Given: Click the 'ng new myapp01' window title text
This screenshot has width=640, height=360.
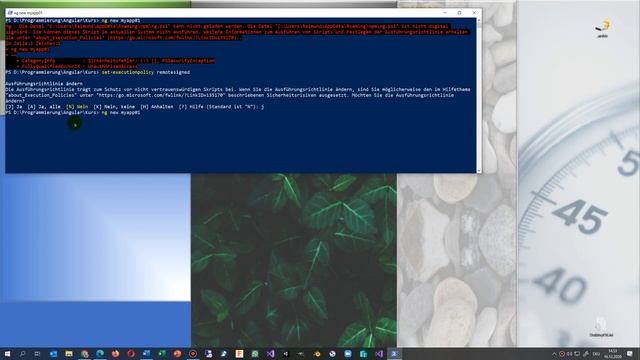Looking at the screenshot, I should 28,13.
